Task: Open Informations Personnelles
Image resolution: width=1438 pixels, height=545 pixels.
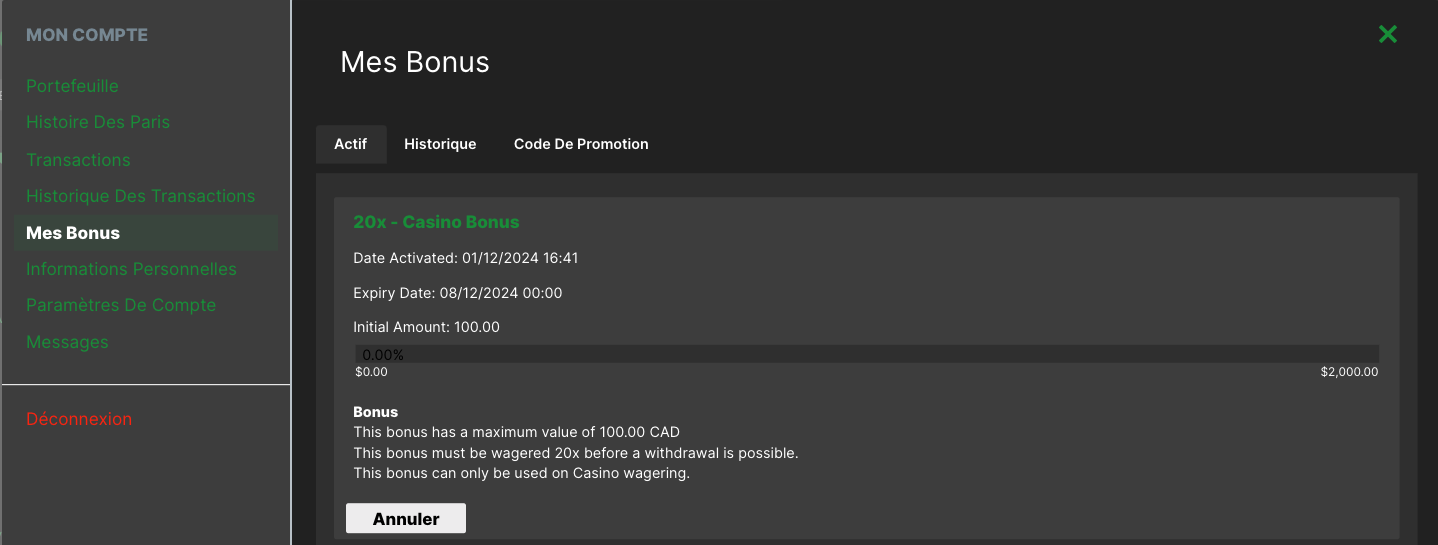Action: [131, 269]
